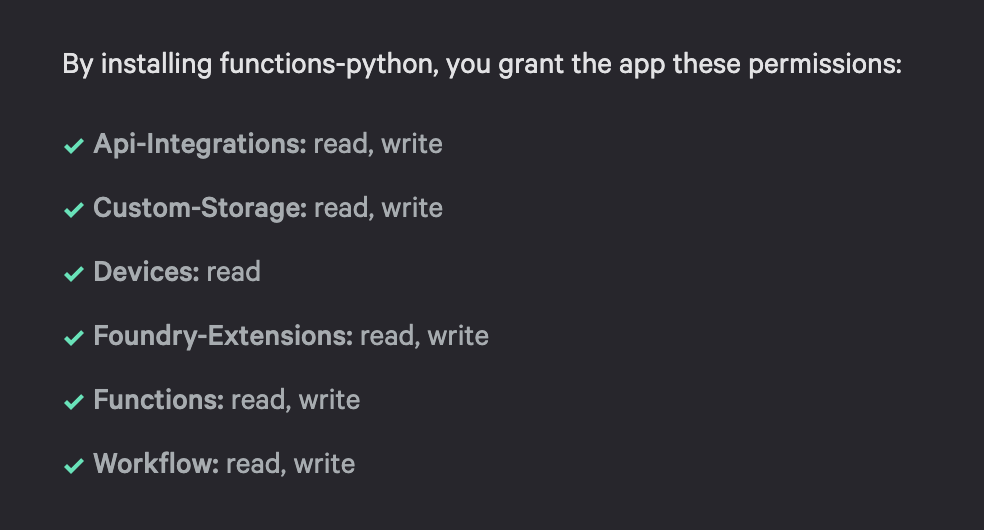Click "read, write" scope beside Custom-Storage
Screen dimensions: 984x530
[378, 208]
